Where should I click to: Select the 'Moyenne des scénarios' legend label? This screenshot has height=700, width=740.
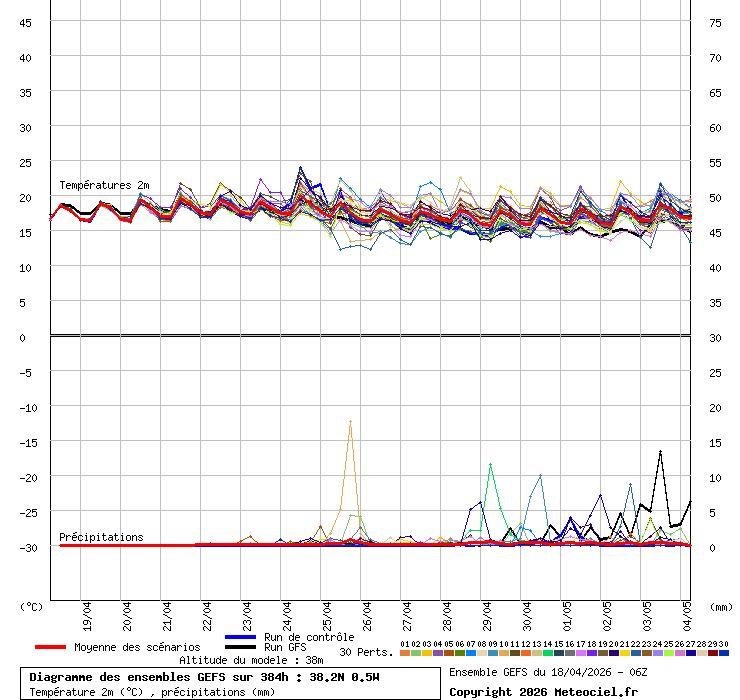tap(137, 647)
